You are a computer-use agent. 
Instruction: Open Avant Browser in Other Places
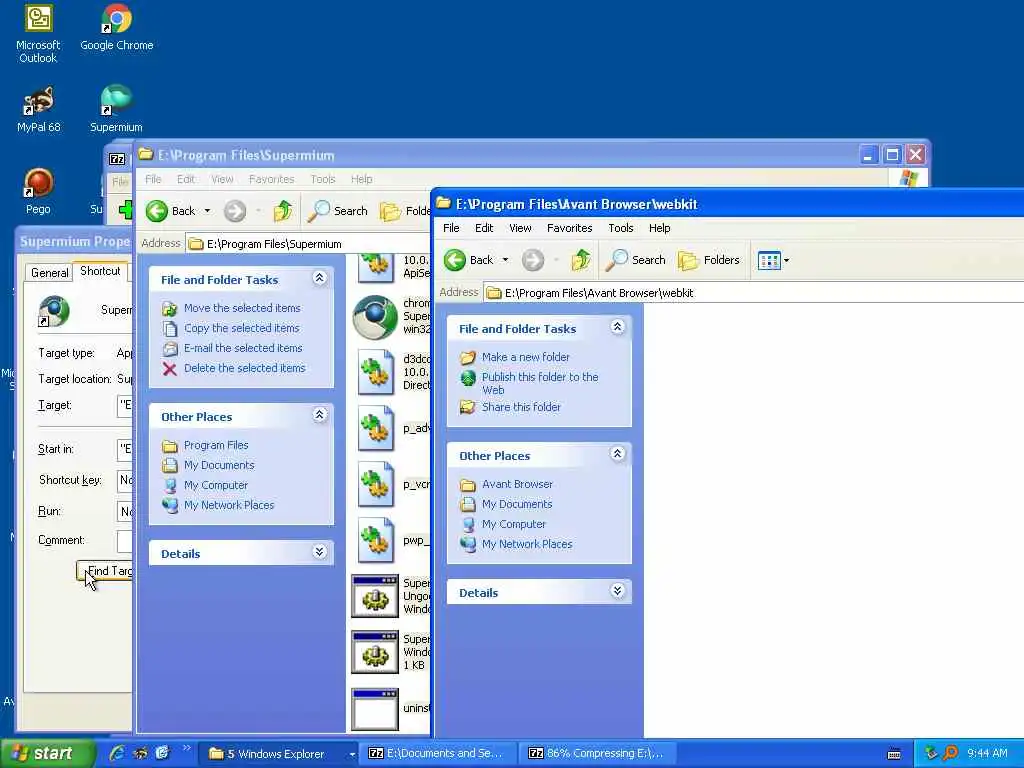pyautogui.click(x=517, y=484)
